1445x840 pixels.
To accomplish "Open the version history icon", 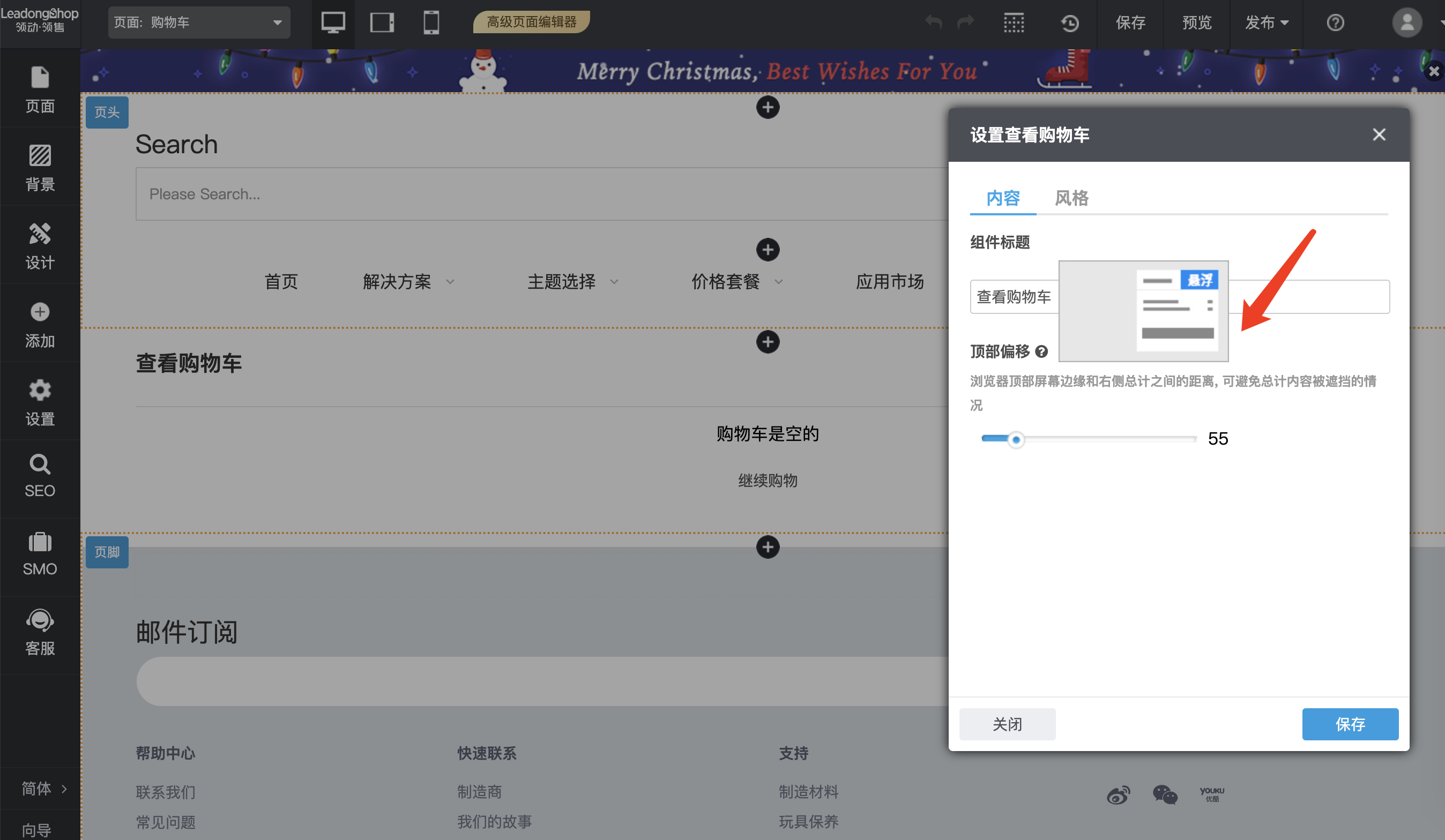I will tap(1069, 22).
